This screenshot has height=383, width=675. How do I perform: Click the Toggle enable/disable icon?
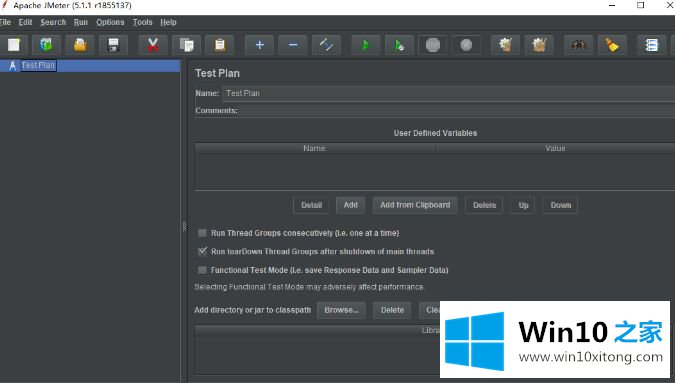click(x=326, y=45)
